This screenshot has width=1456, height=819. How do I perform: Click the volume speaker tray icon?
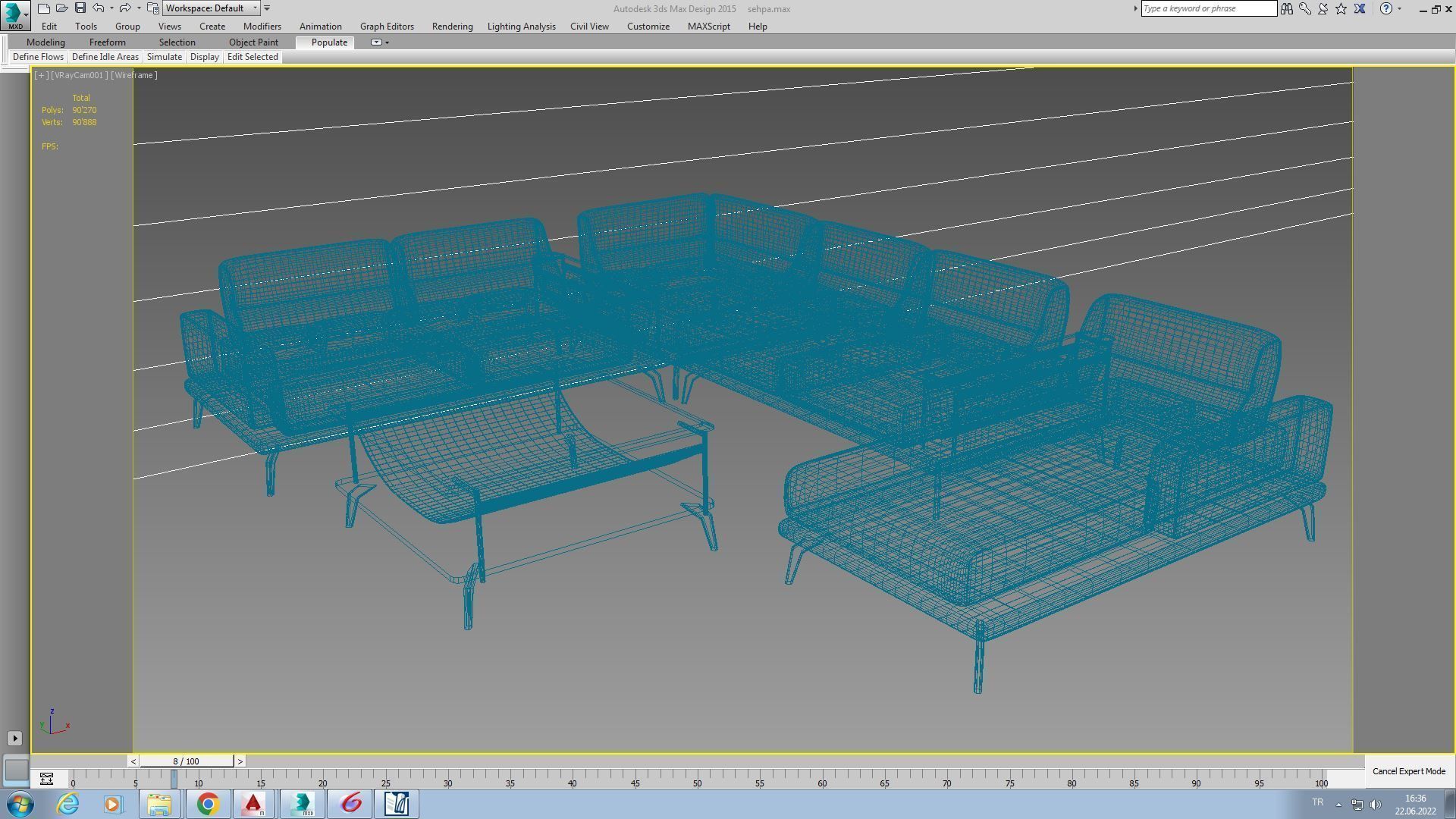pos(1375,804)
